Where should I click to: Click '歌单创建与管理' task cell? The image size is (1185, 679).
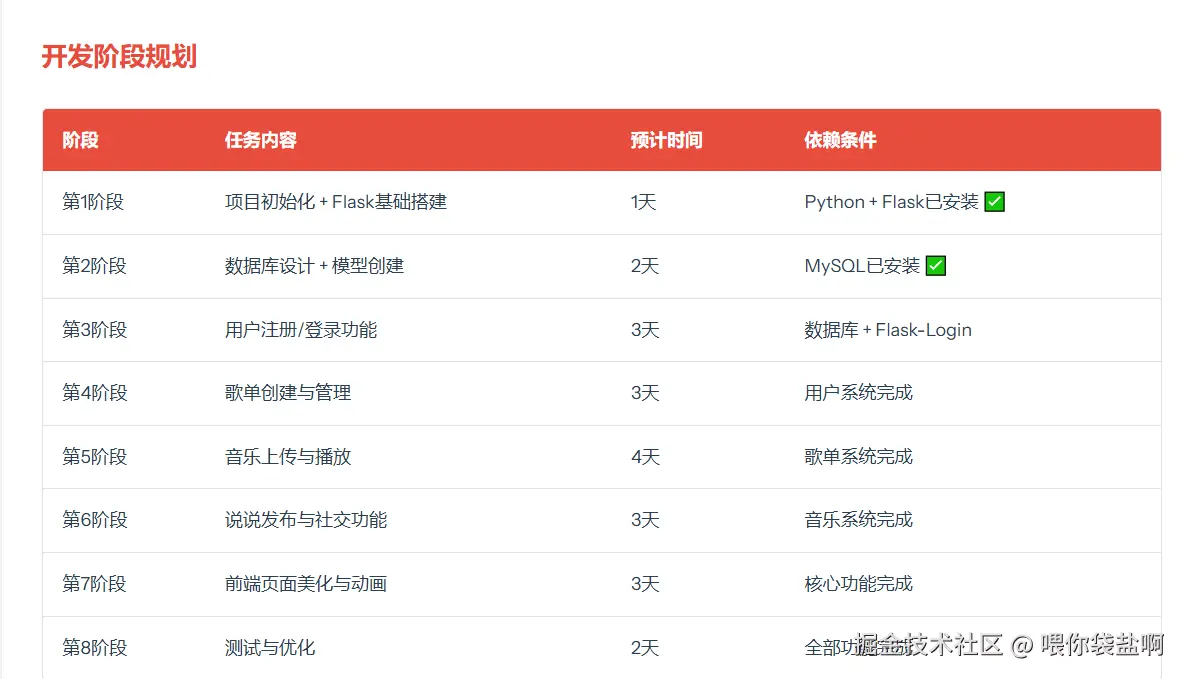click(x=288, y=393)
